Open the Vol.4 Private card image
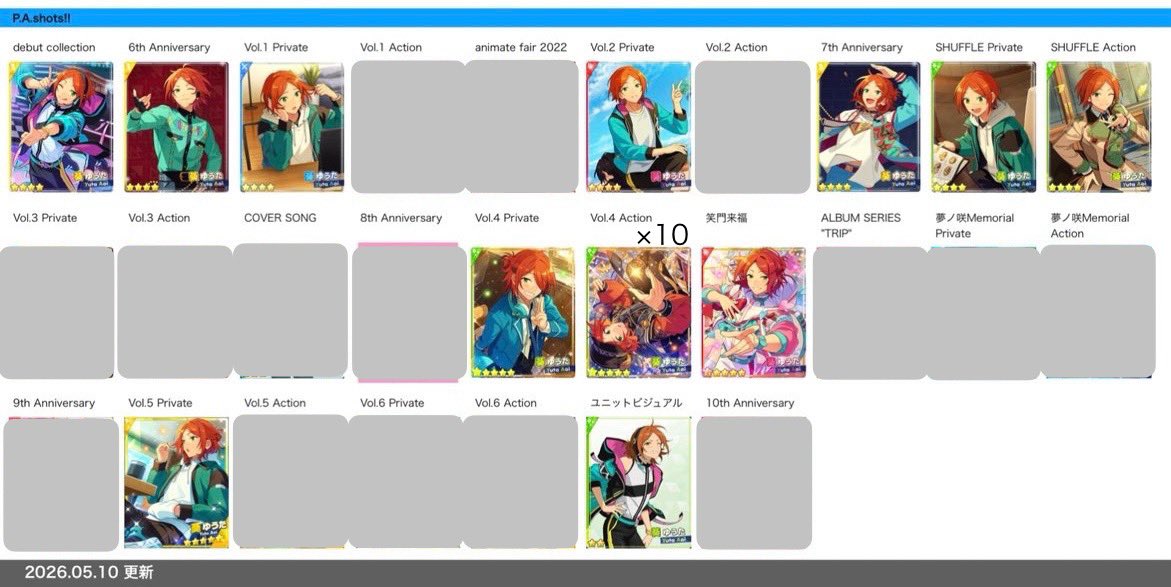 [524, 313]
